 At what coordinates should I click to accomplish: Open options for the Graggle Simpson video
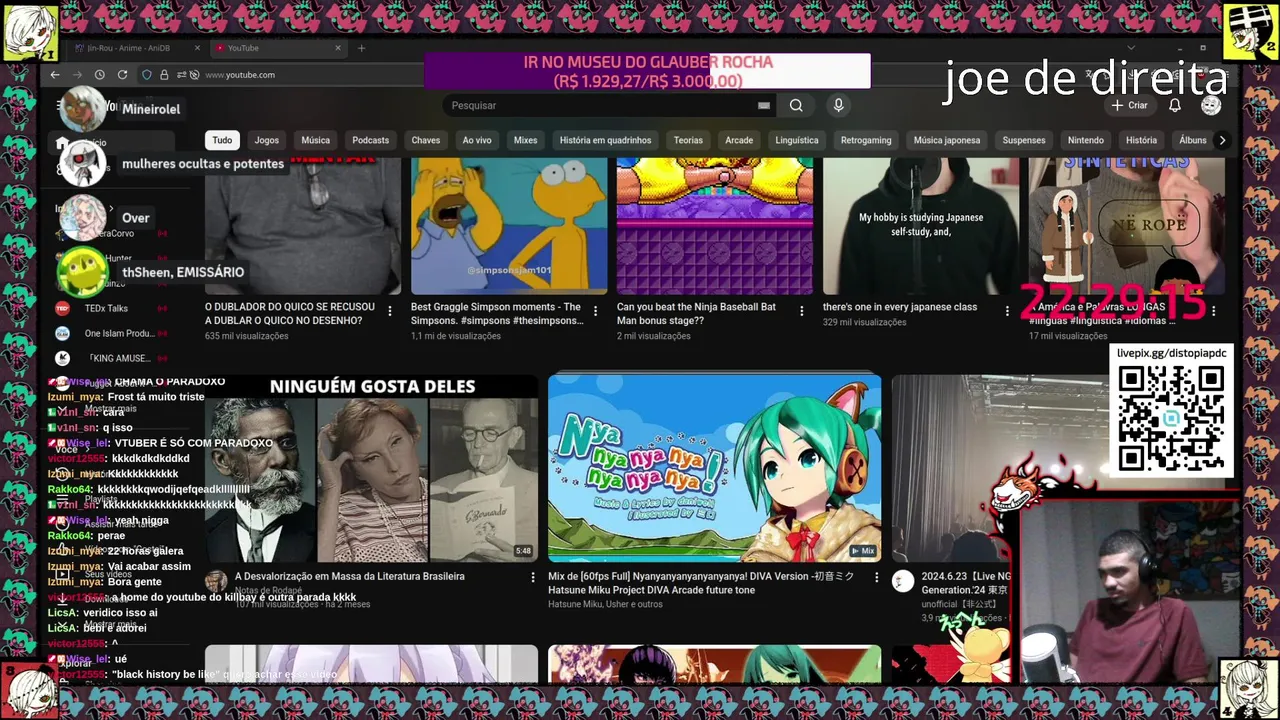pos(595,311)
